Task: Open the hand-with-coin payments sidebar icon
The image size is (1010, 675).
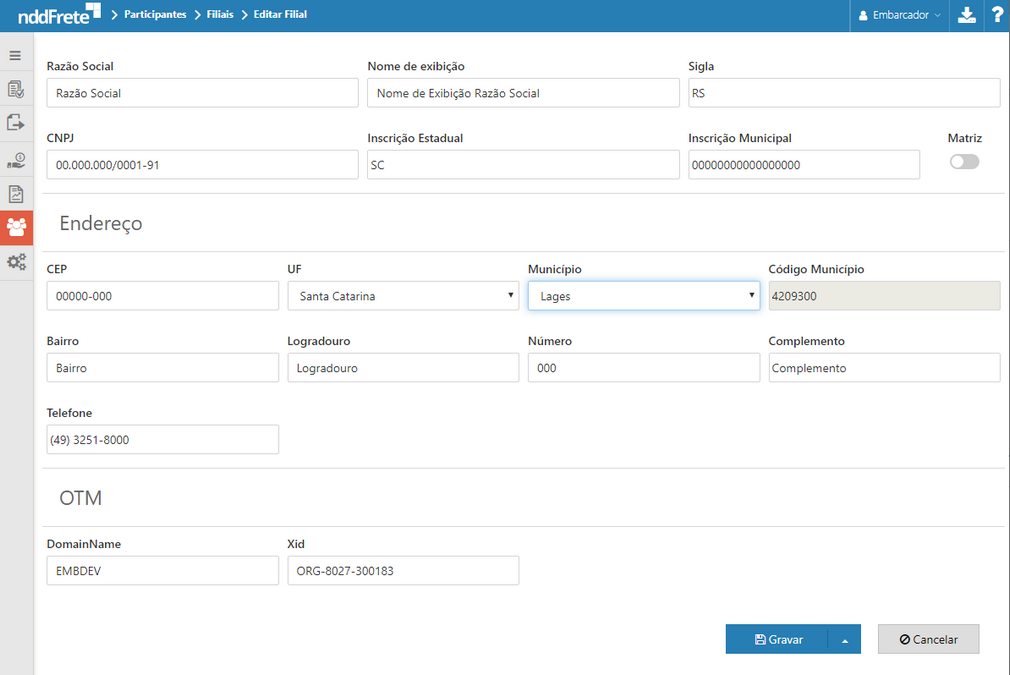Action: pos(16,159)
